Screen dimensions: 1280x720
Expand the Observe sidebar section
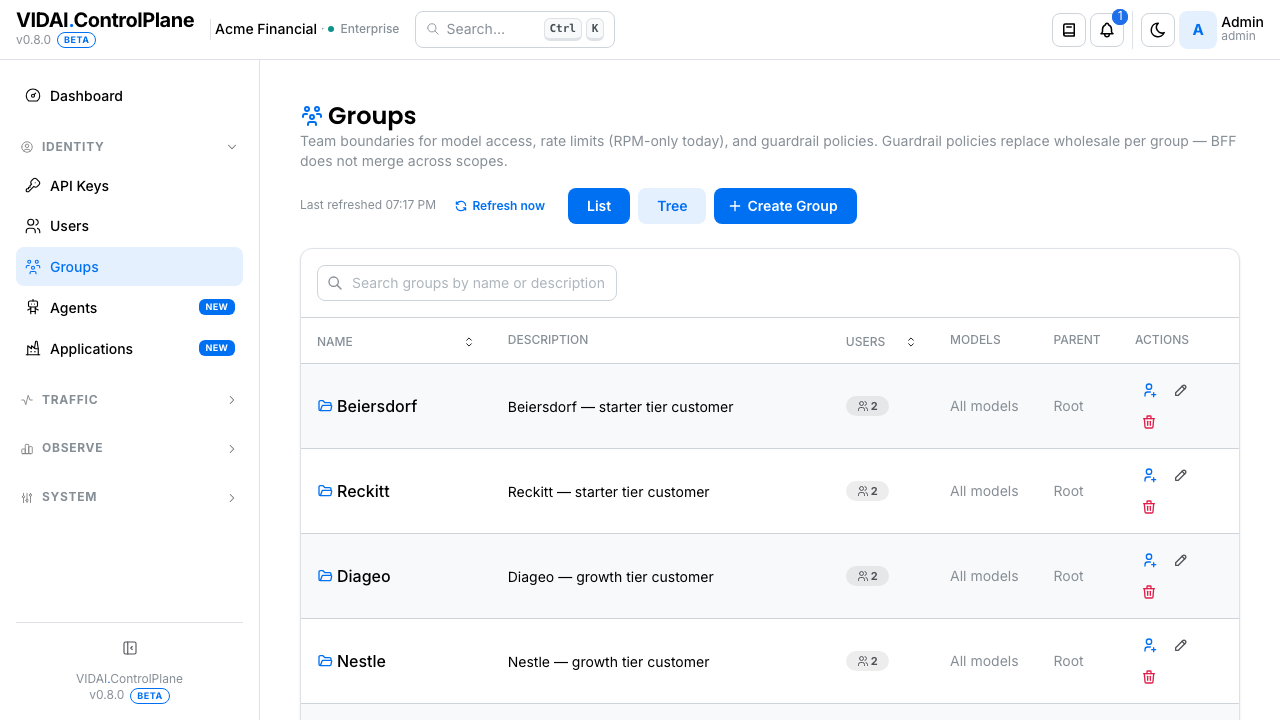[x=129, y=448]
